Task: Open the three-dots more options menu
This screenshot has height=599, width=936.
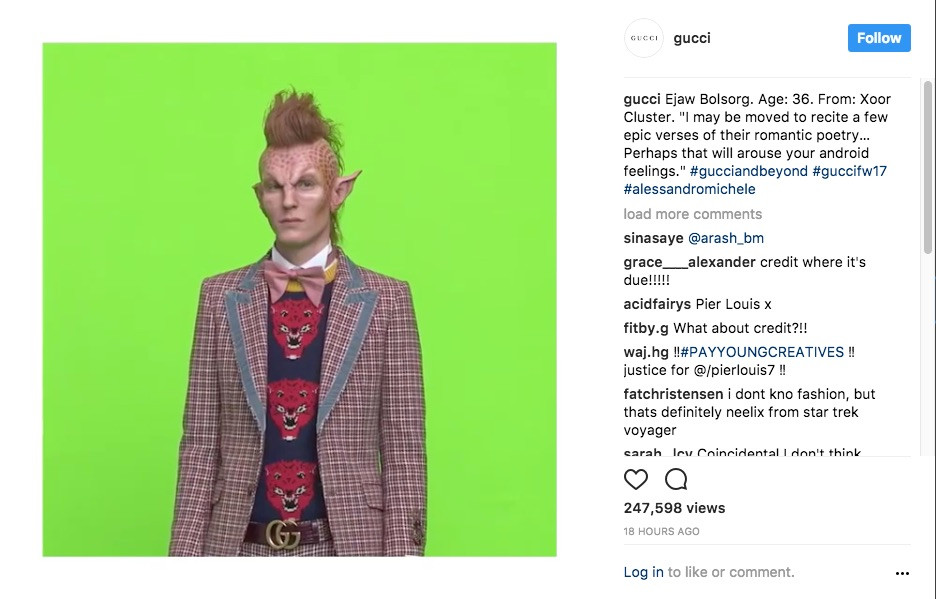Action: click(902, 573)
